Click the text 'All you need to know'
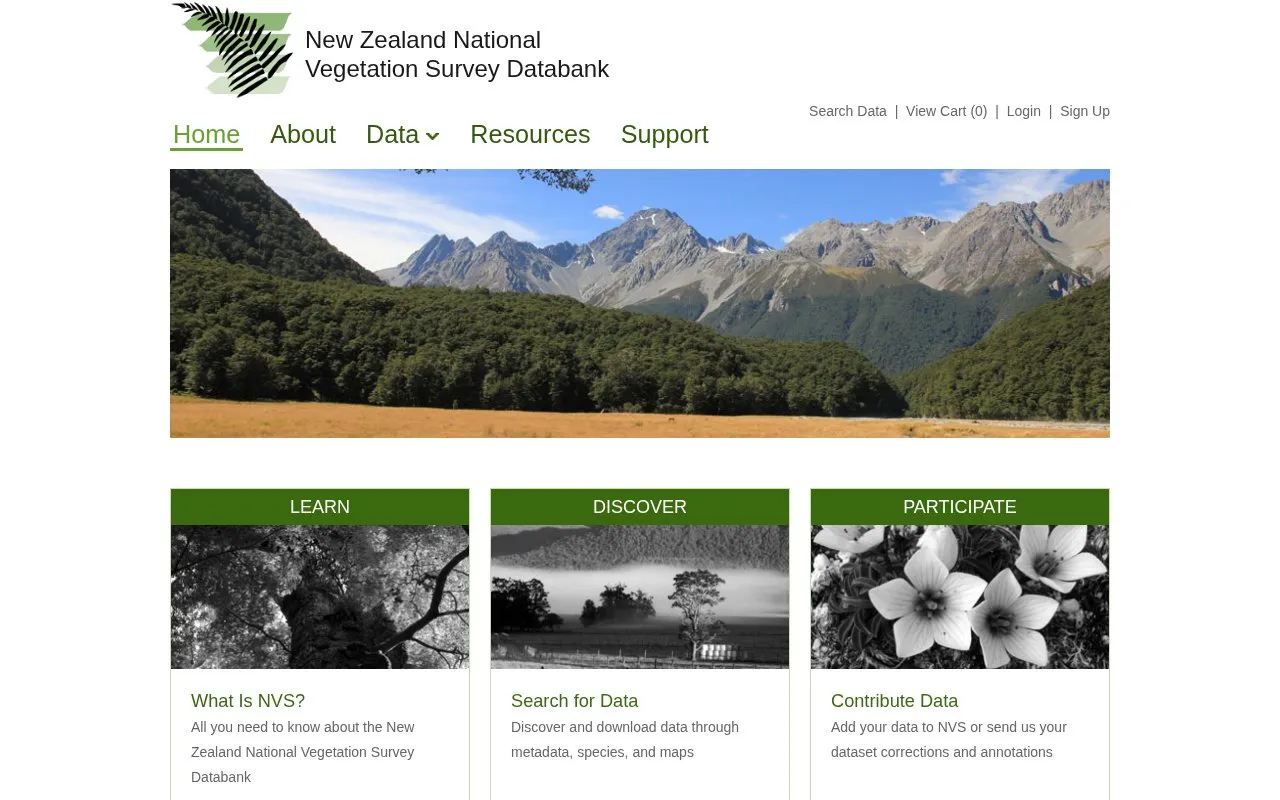1280x800 pixels. [x=256, y=727]
